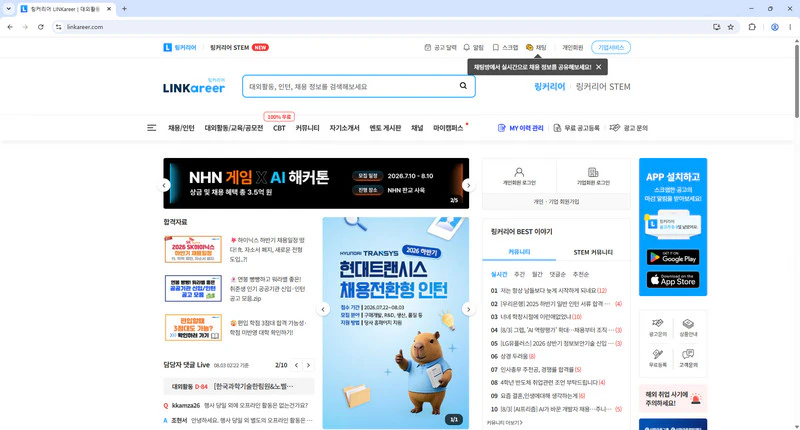This screenshot has width=800, height=430.
Task: Click the LINKareer main logo
Action: click(x=194, y=86)
